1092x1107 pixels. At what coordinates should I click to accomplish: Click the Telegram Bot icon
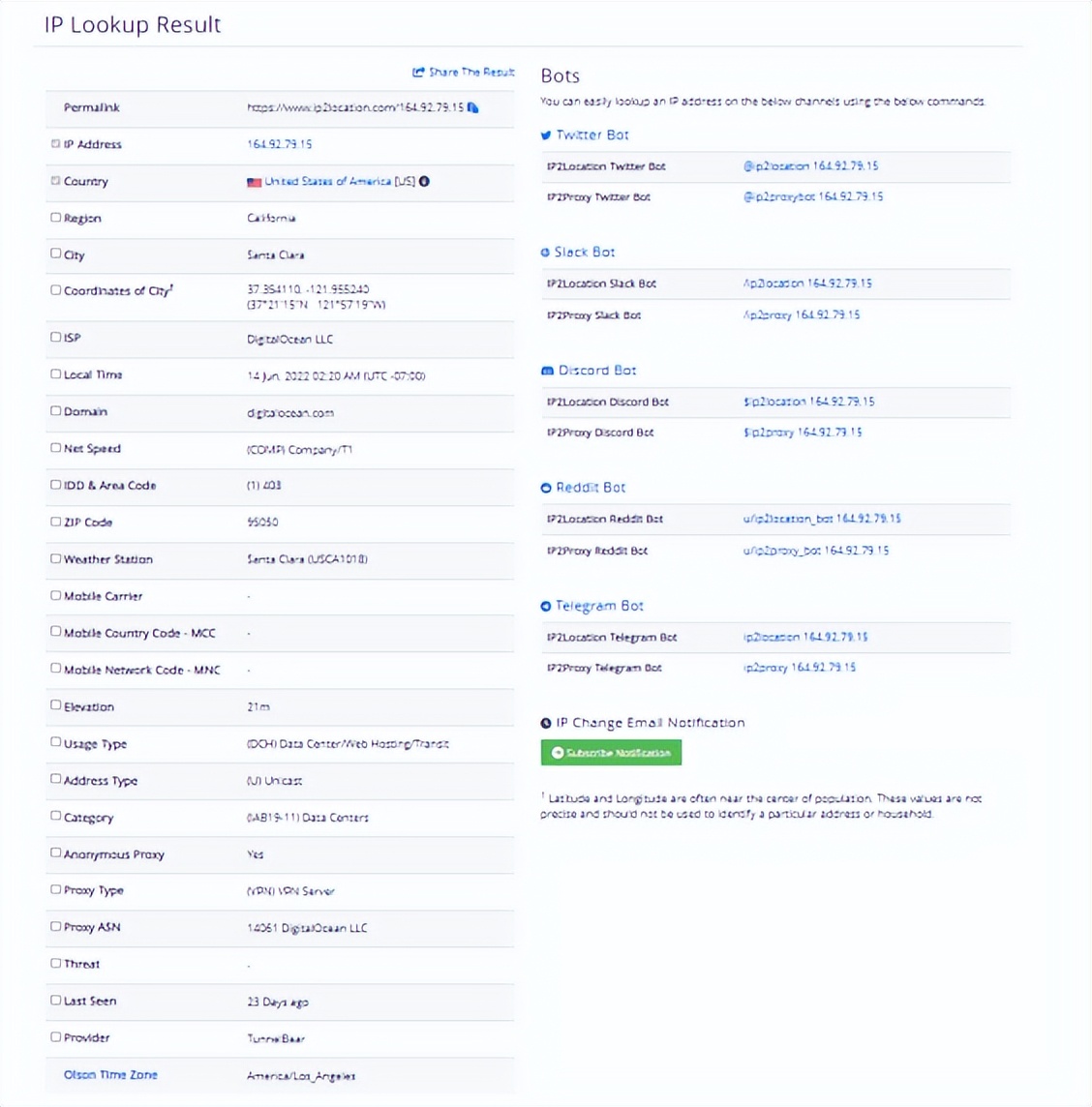(546, 607)
